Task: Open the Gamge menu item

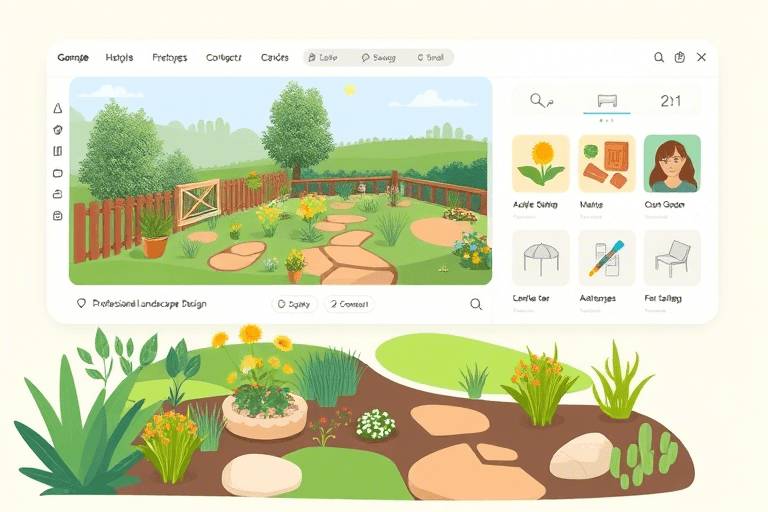Action: pyautogui.click(x=73, y=58)
